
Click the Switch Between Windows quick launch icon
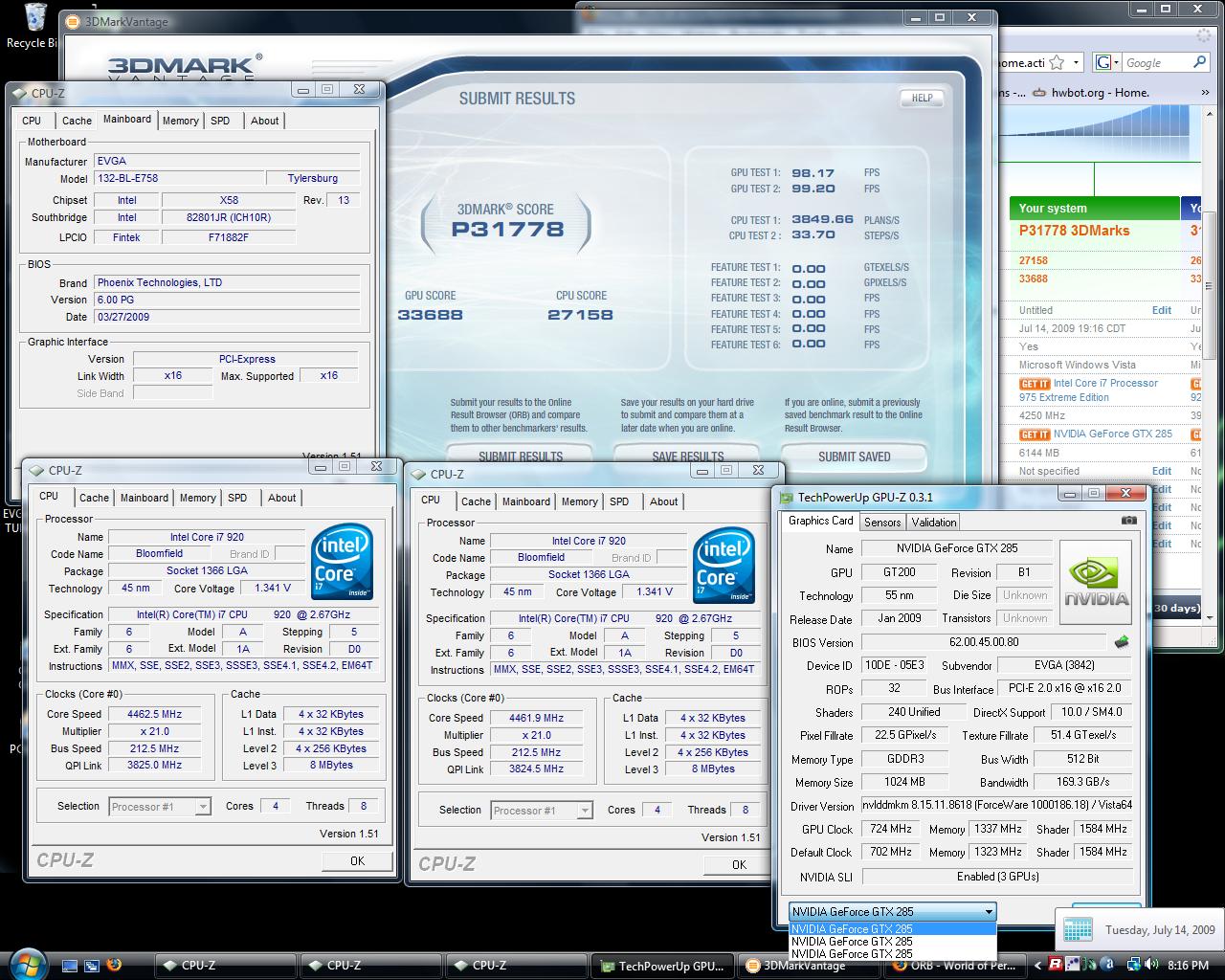pos(92,965)
